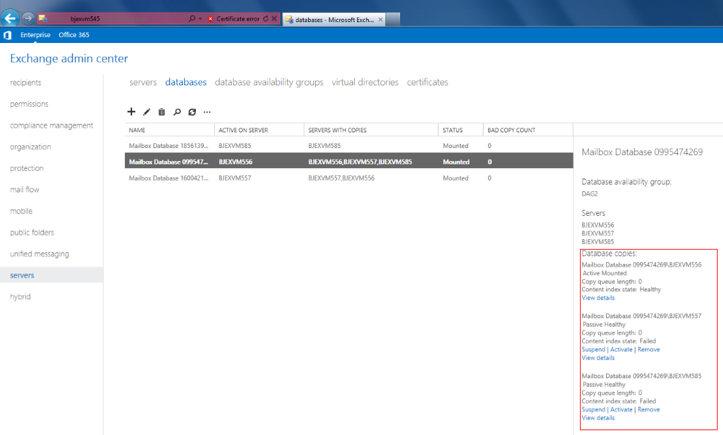Click the Certificate error warning

[x=234, y=19]
